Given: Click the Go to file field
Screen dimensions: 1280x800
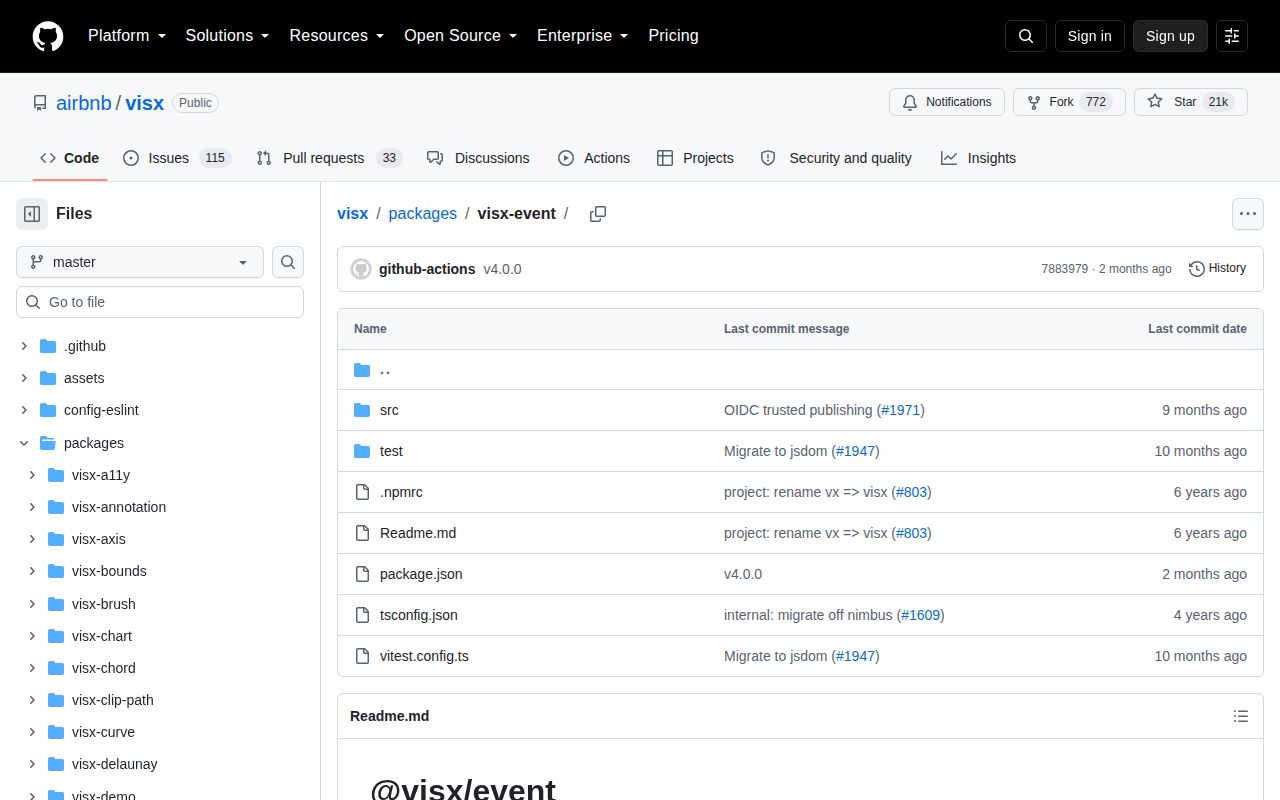Looking at the screenshot, I should click(160, 302).
